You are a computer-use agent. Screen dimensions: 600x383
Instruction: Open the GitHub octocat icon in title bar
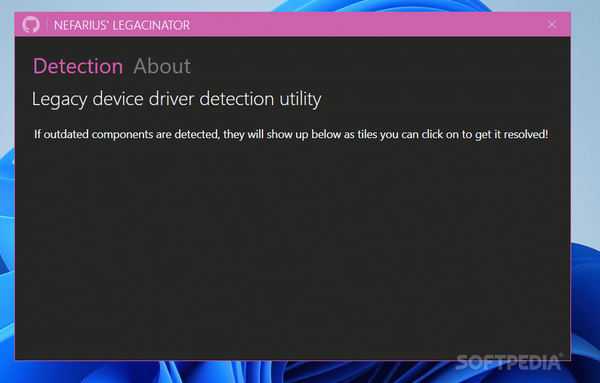coord(31,25)
